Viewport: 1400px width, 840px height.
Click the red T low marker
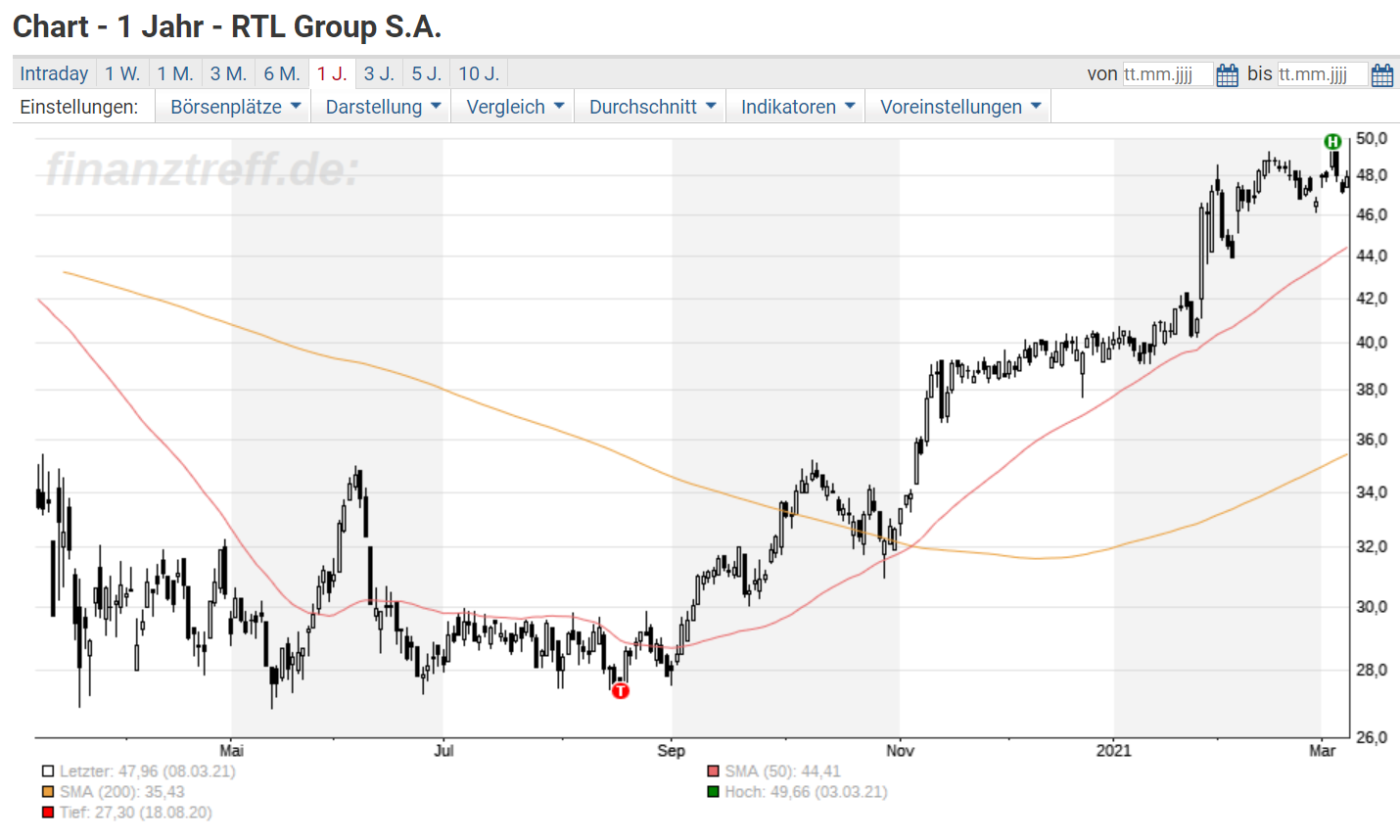click(621, 691)
